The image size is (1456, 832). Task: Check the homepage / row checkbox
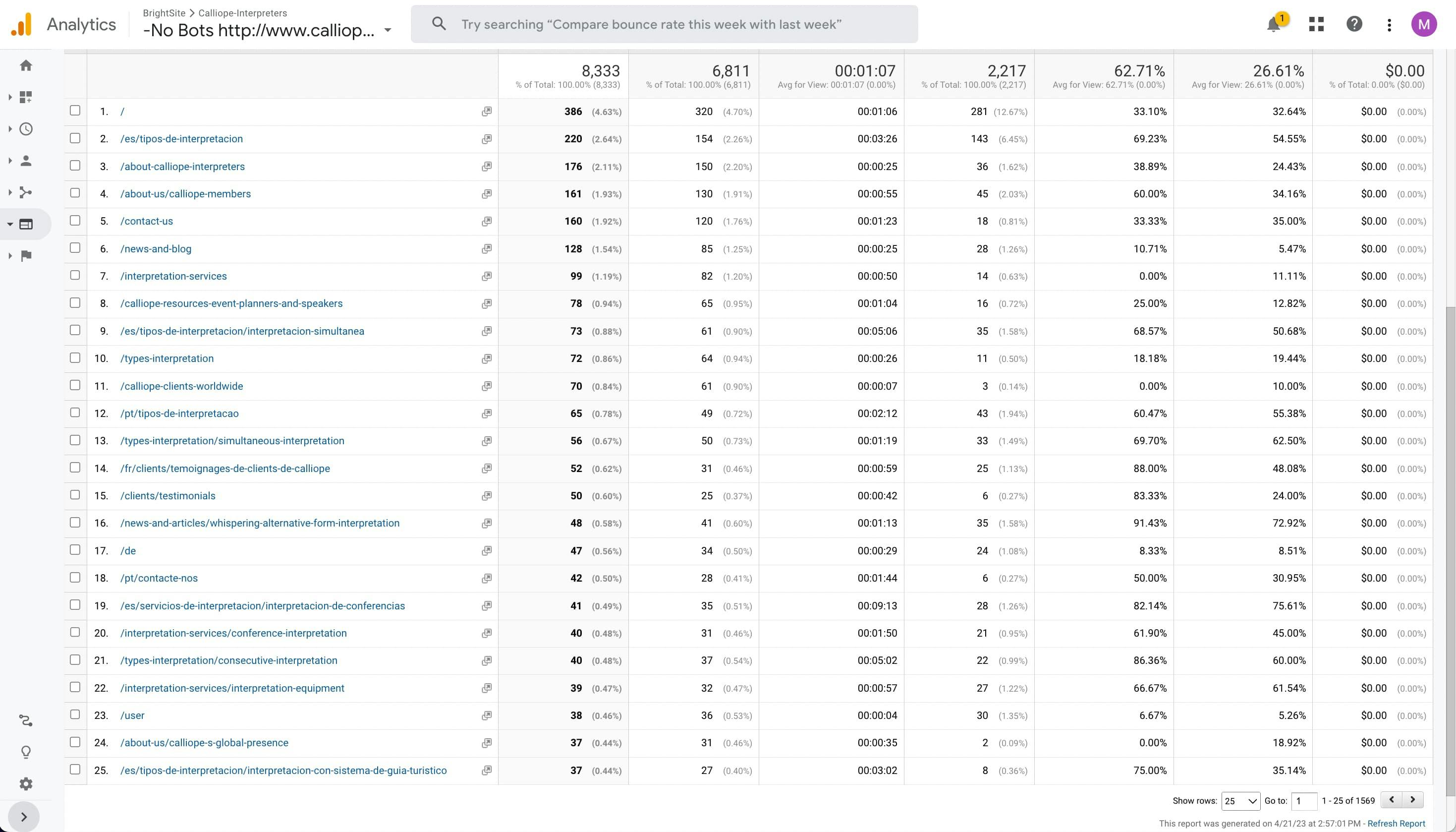pyautogui.click(x=75, y=110)
